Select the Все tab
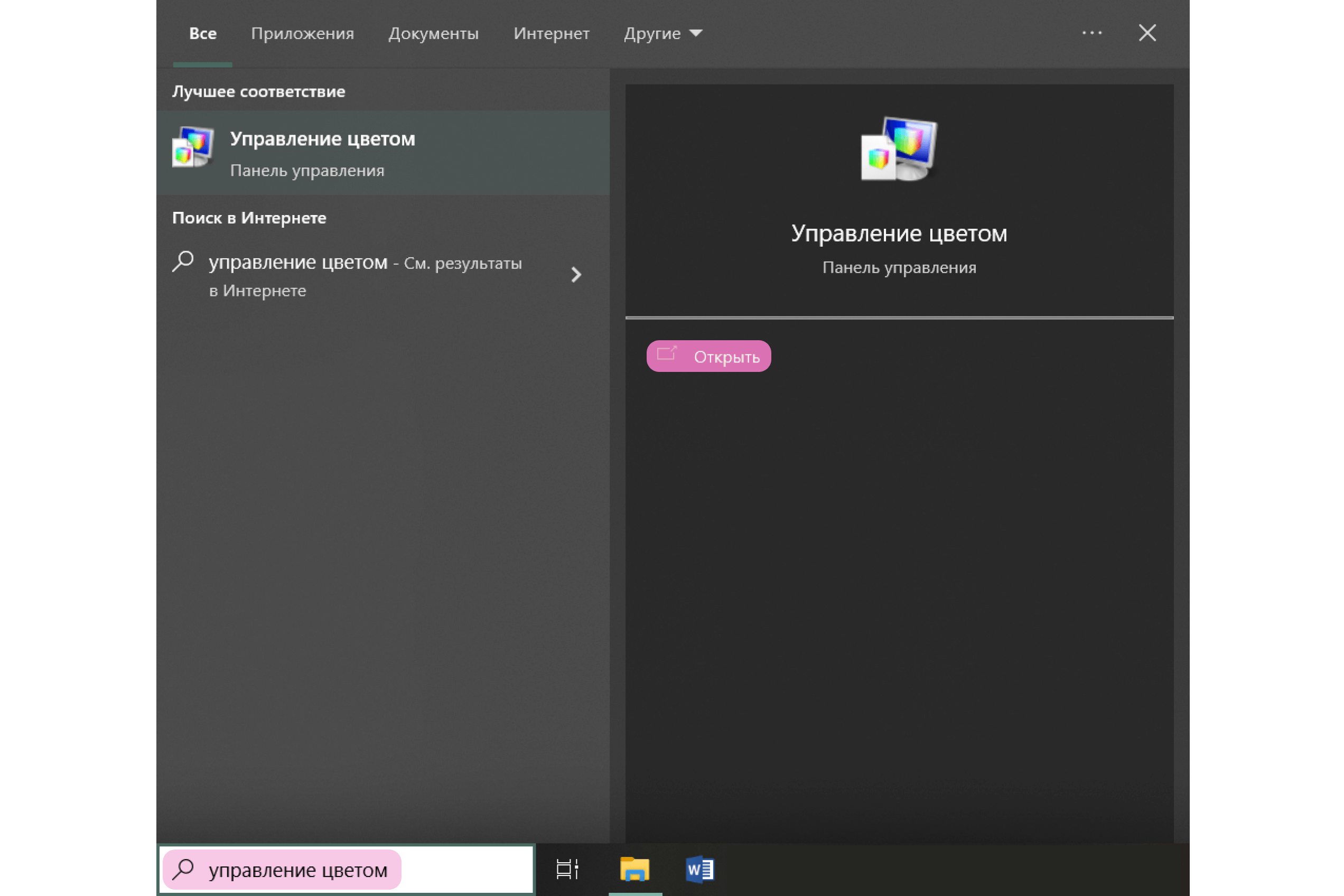 202,34
